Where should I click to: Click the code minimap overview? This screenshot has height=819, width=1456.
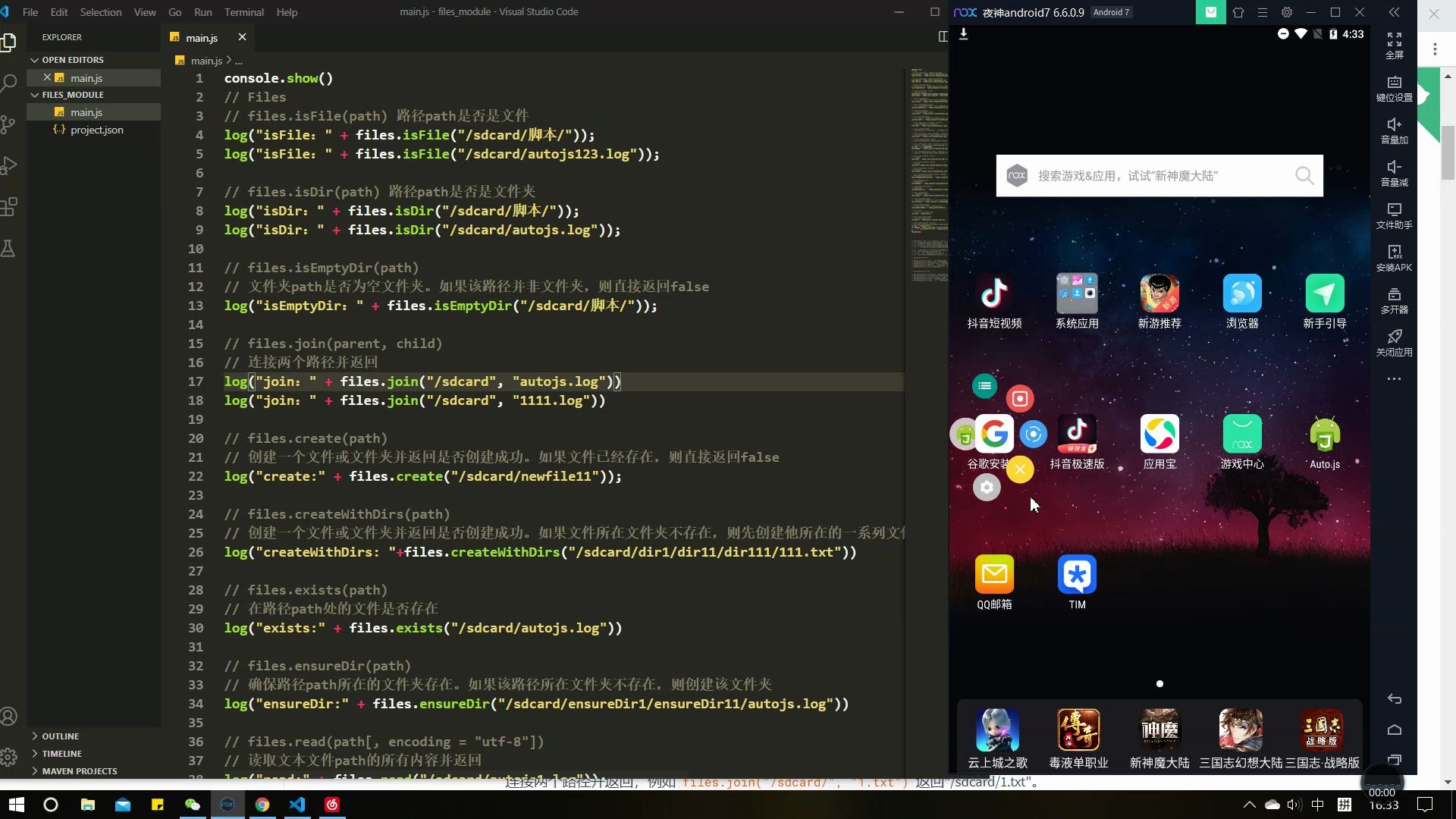pyautogui.click(x=929, y=174)
